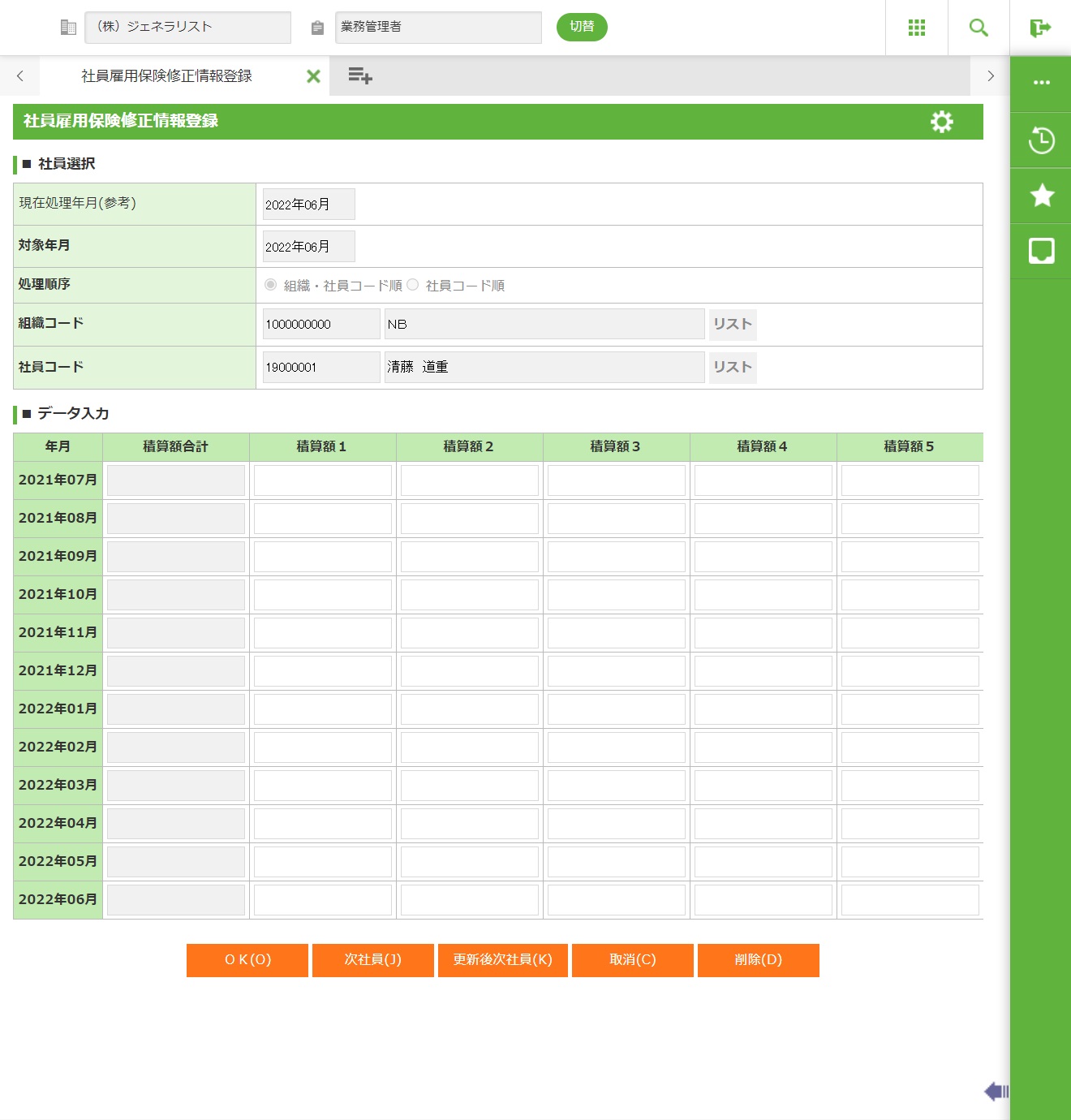Open リスト button for 組織コード
The image size is (1071, 1120).
[x=732, y=325]
